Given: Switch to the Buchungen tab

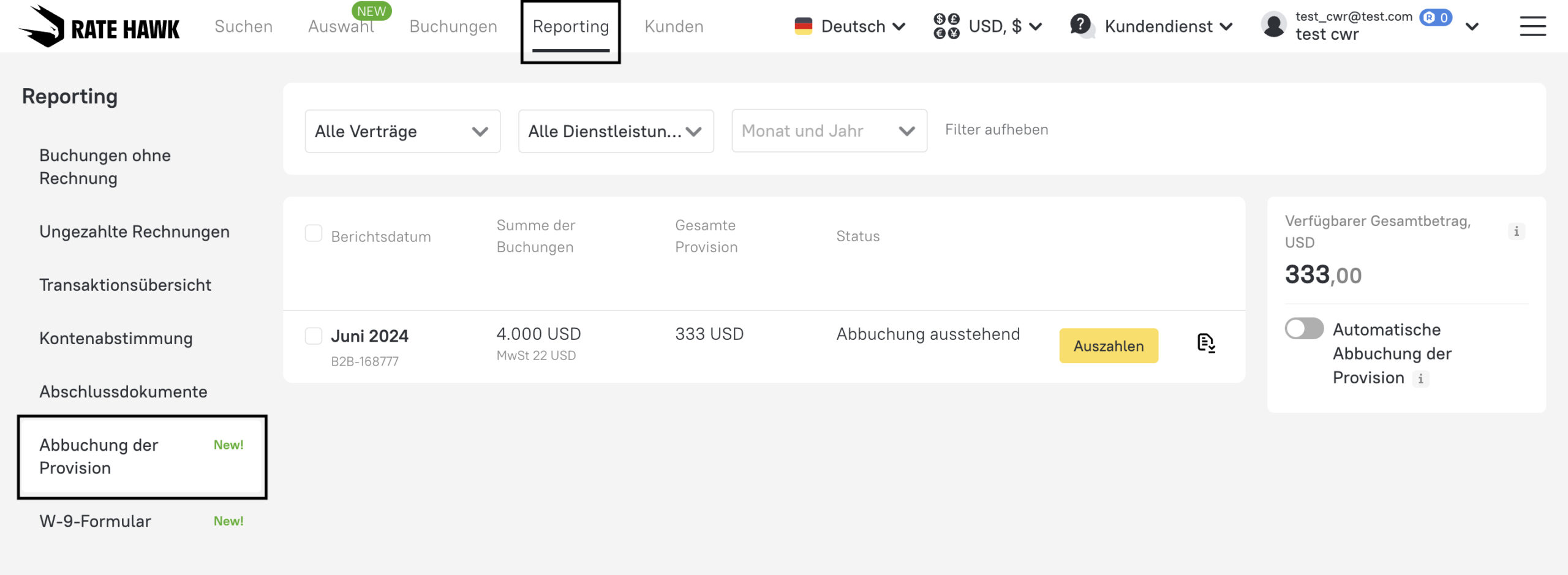Looking at the screenshot, I should click(x=453, y=26).
